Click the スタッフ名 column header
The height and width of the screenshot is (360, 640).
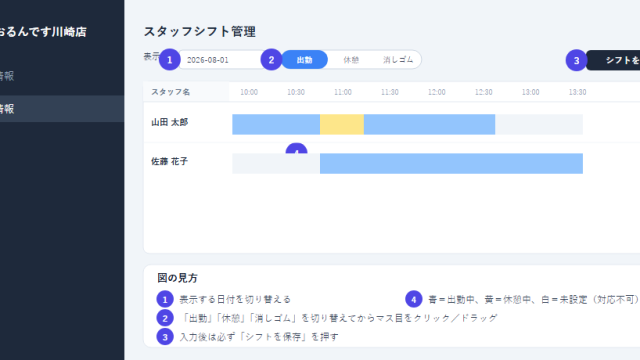click(x=171, y=92)
